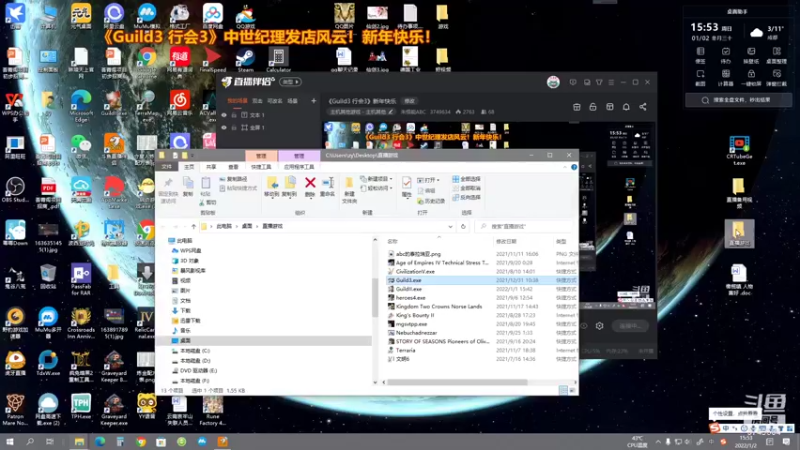
Task: Click the Explorer search box
Action: (x=524, y=227)
